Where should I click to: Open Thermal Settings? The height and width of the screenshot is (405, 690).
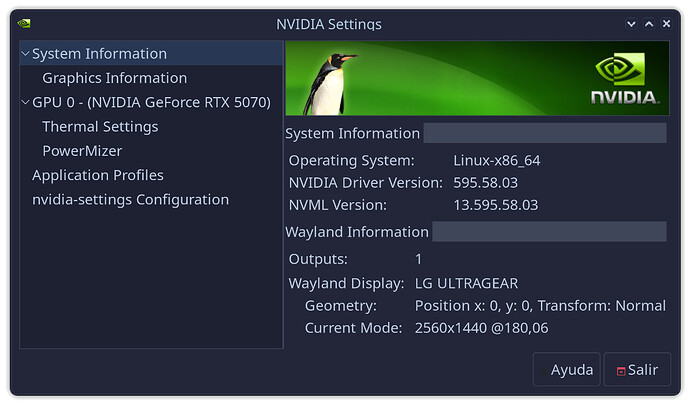[100, 127]
